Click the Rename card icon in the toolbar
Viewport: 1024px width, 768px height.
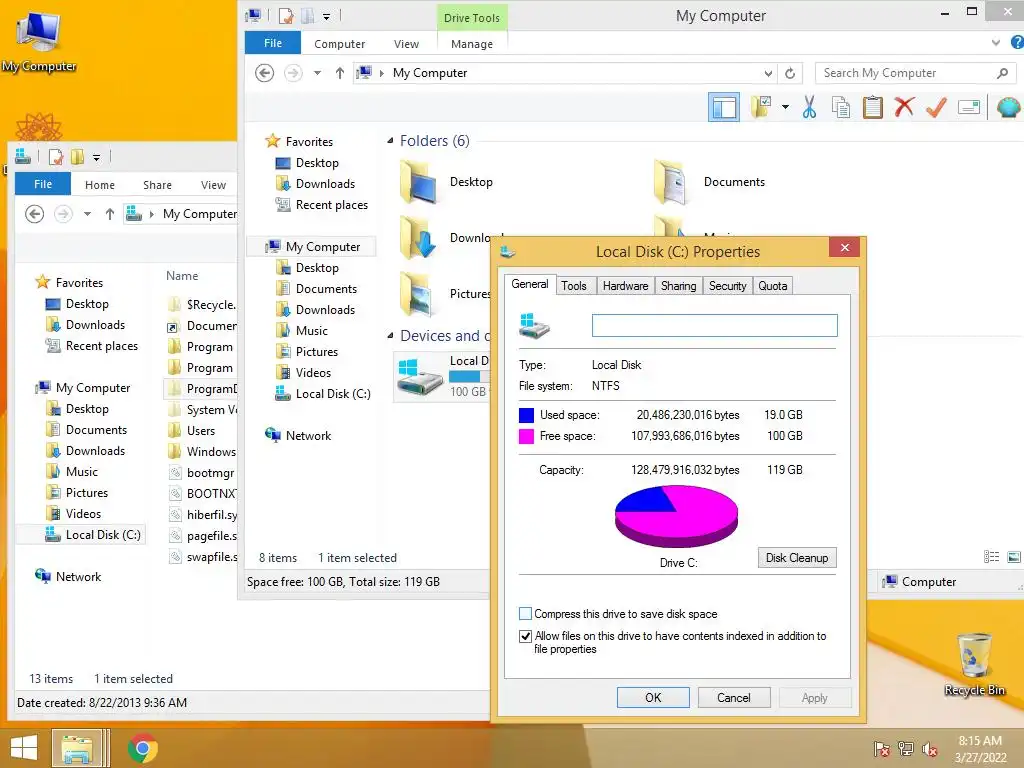968,107
